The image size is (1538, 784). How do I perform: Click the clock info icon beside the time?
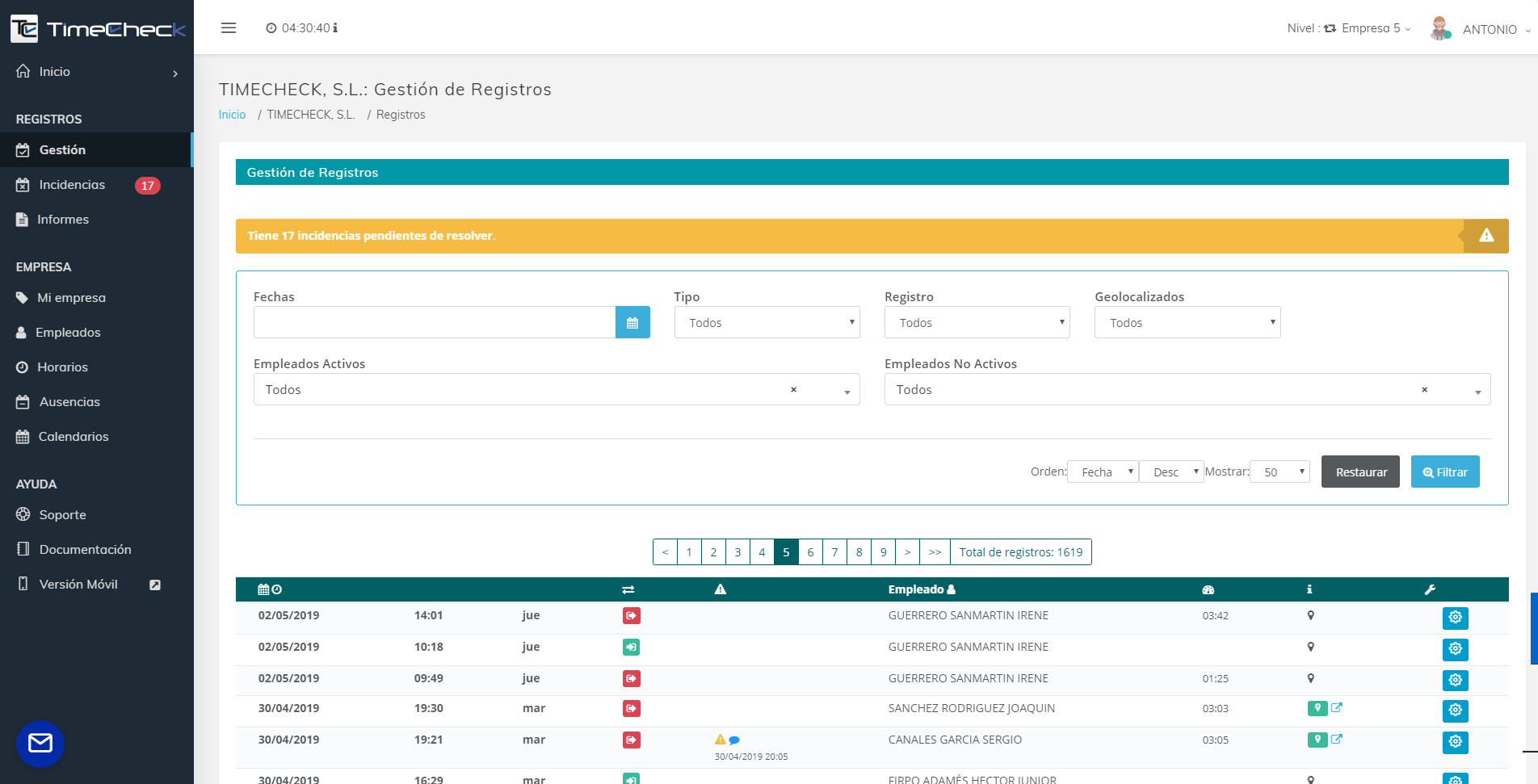point(335,28)
